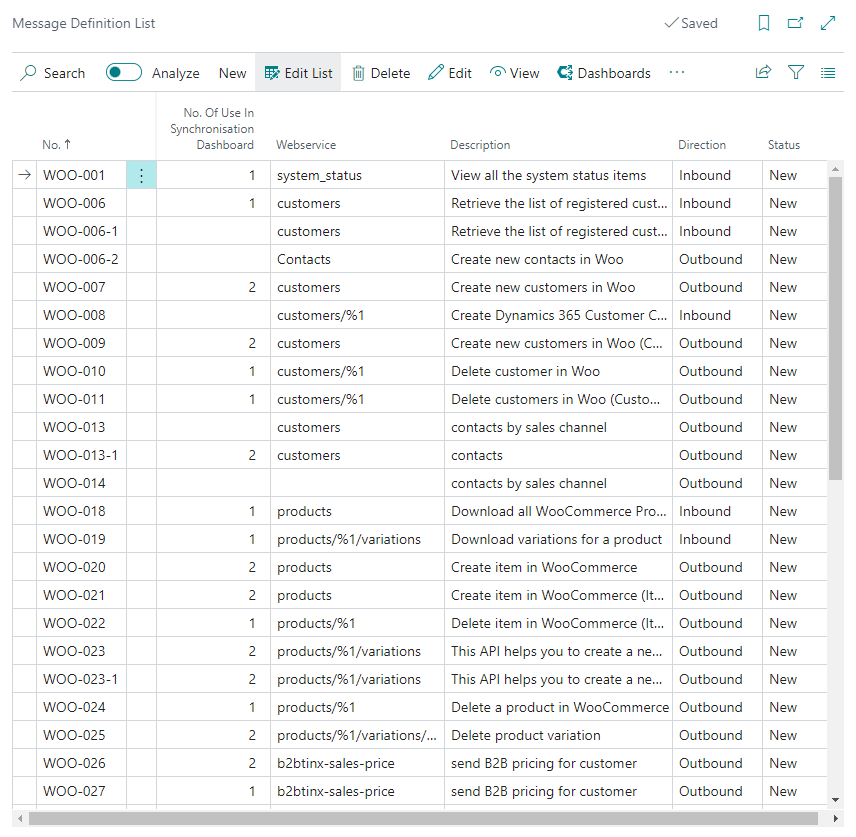
Task: Click 'Delete customer in Woo' description
Action: tap(526, 371)
